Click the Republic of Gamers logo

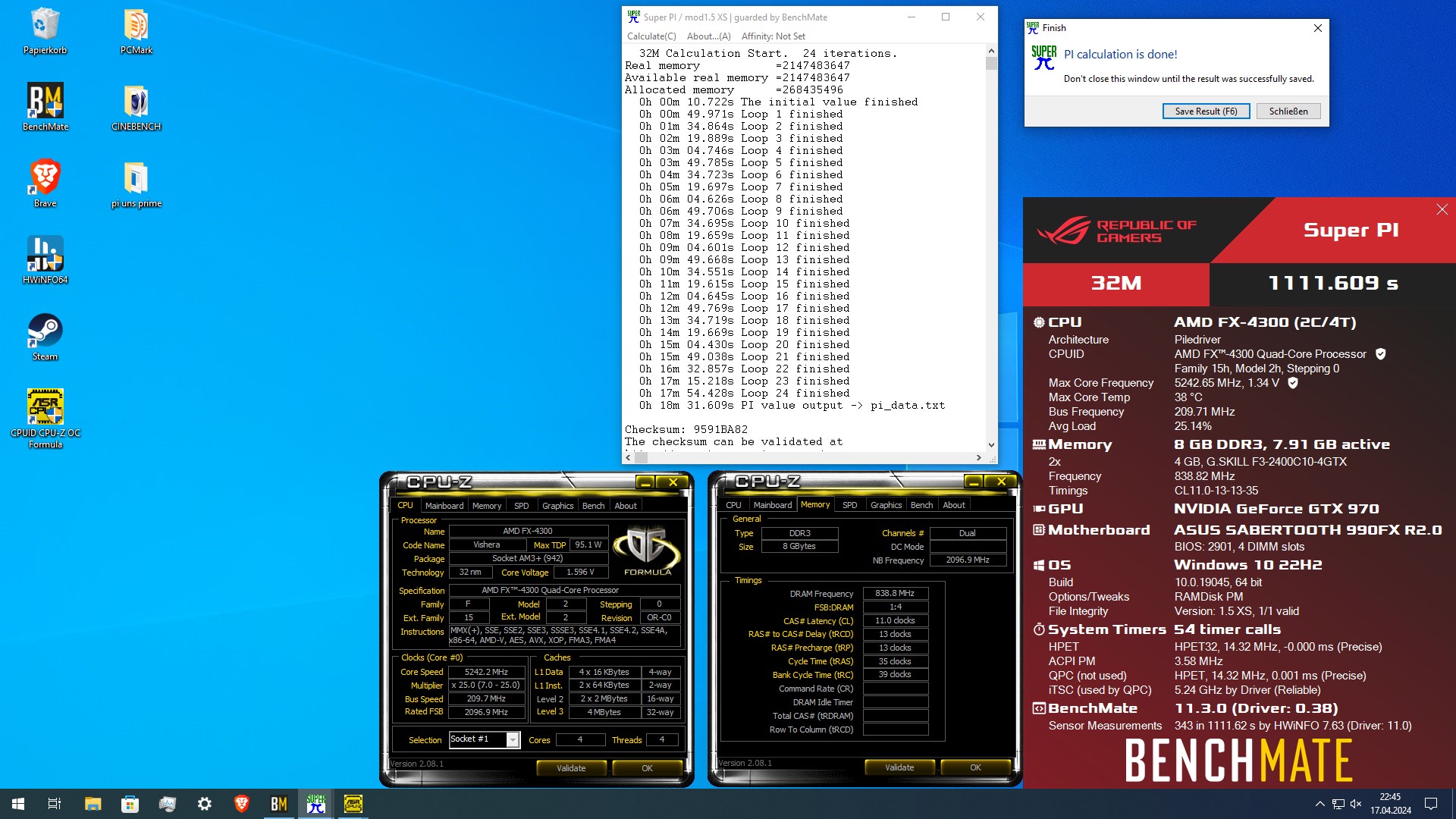pos(1116,231)
